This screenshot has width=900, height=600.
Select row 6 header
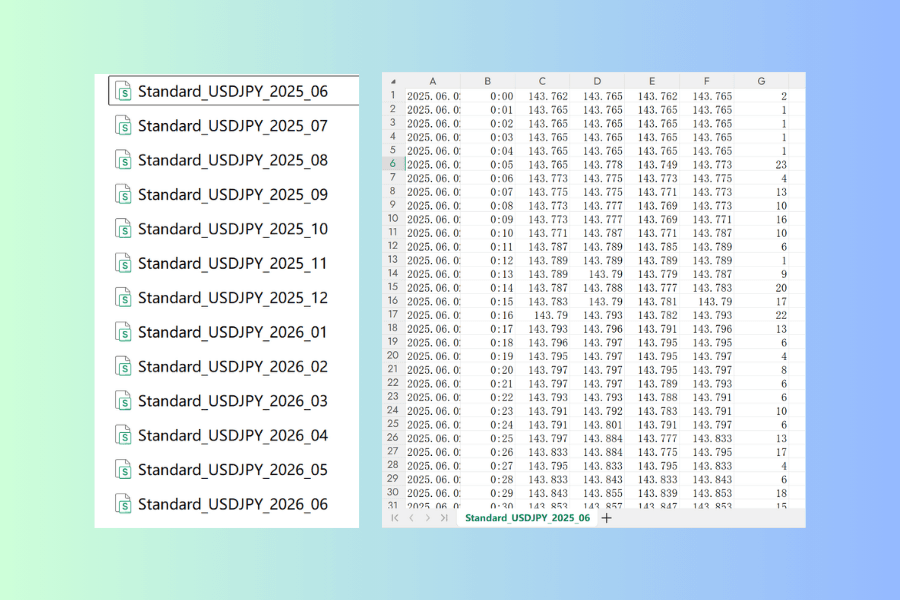click(393, 164)
